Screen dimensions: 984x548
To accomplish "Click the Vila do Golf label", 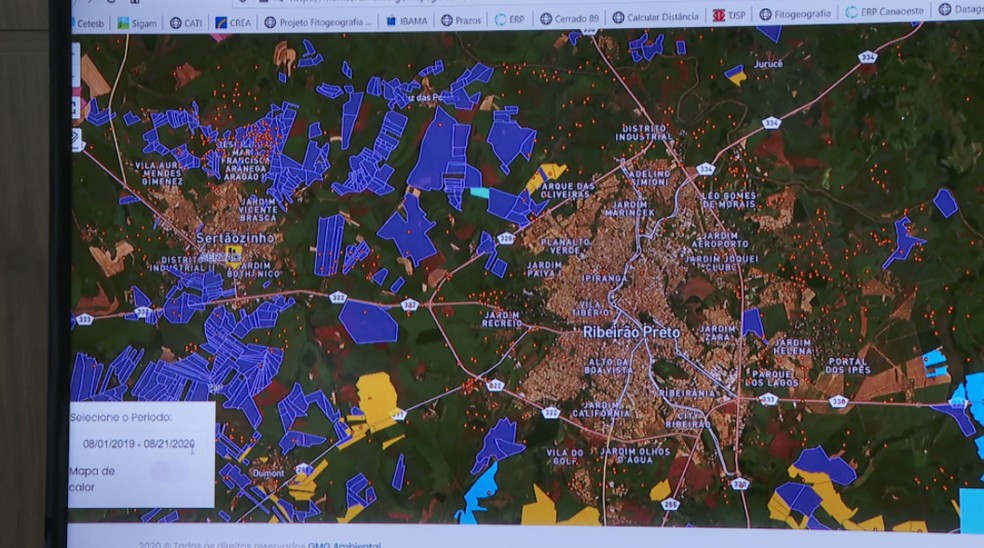I will coord(565,456).
